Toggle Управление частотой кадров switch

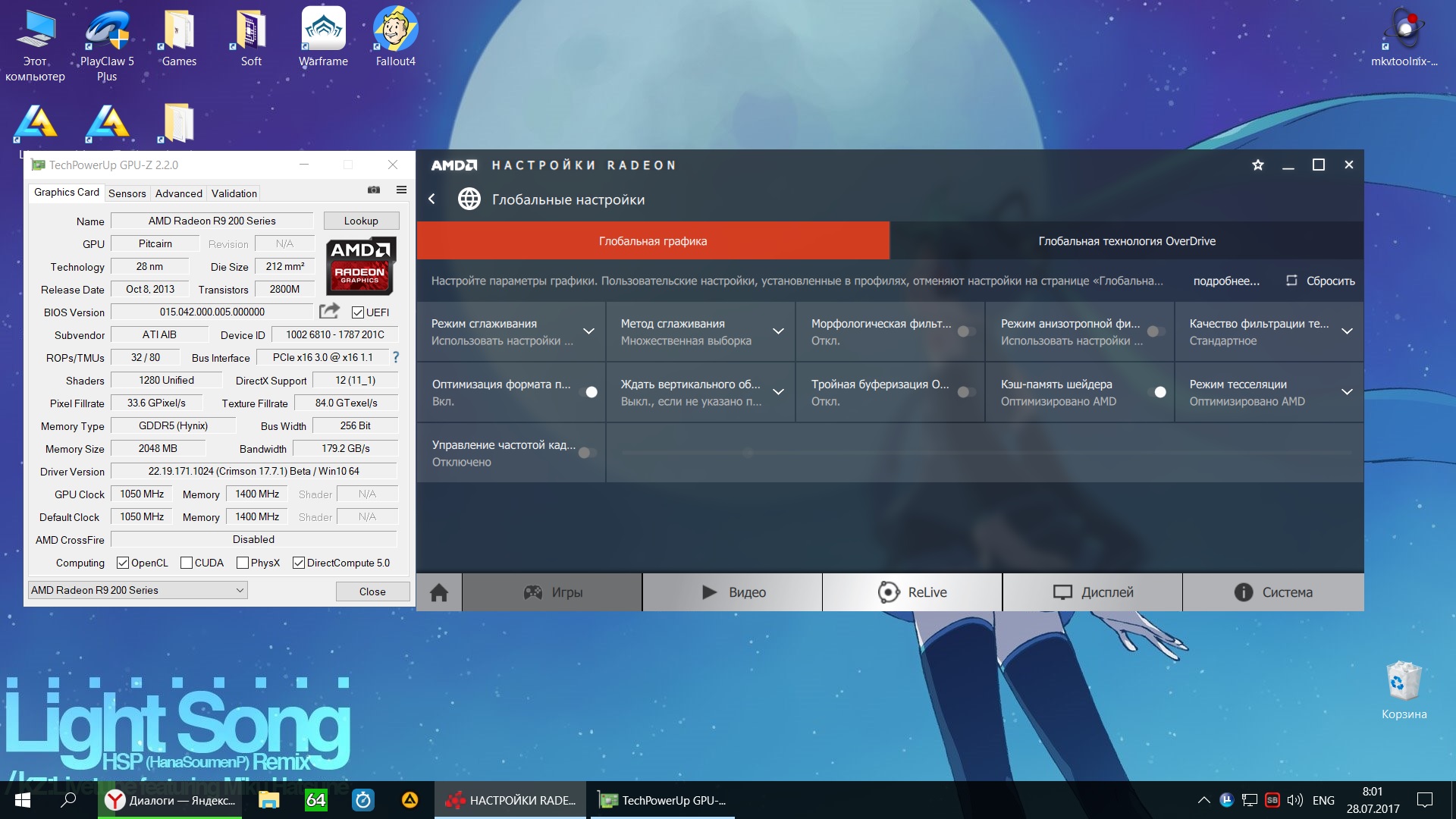point(587,453)
